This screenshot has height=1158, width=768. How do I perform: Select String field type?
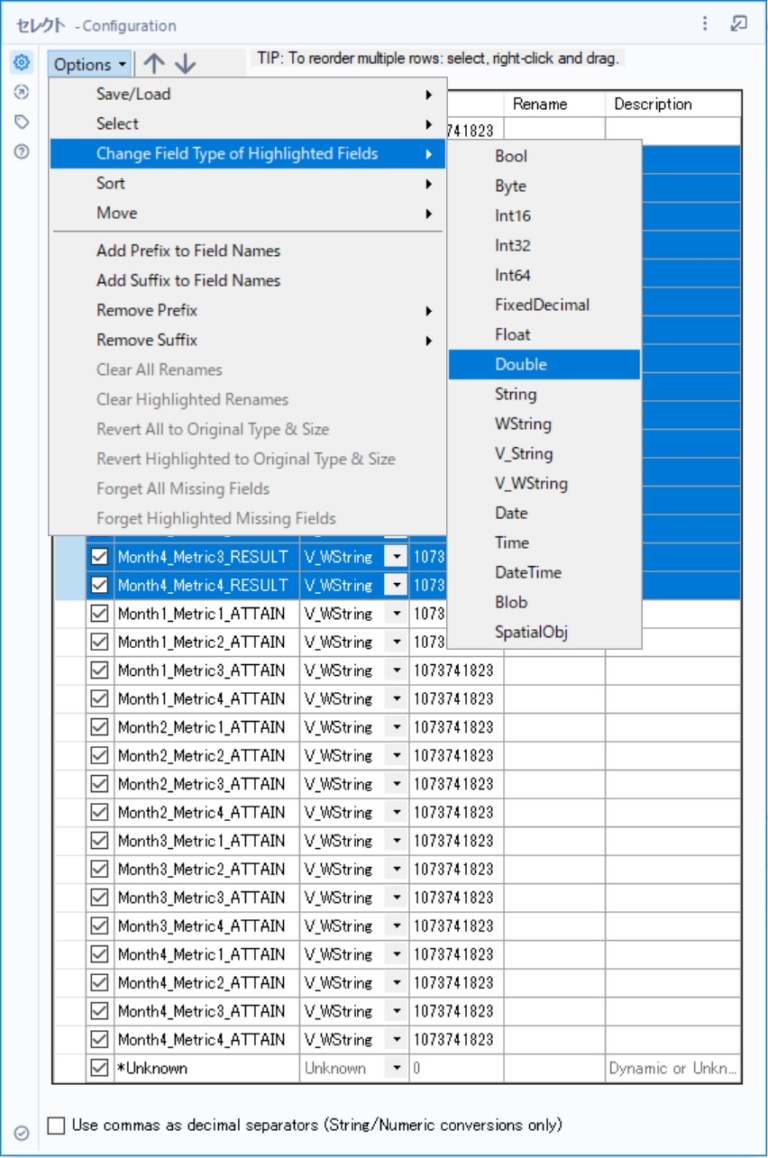point(544,394)
